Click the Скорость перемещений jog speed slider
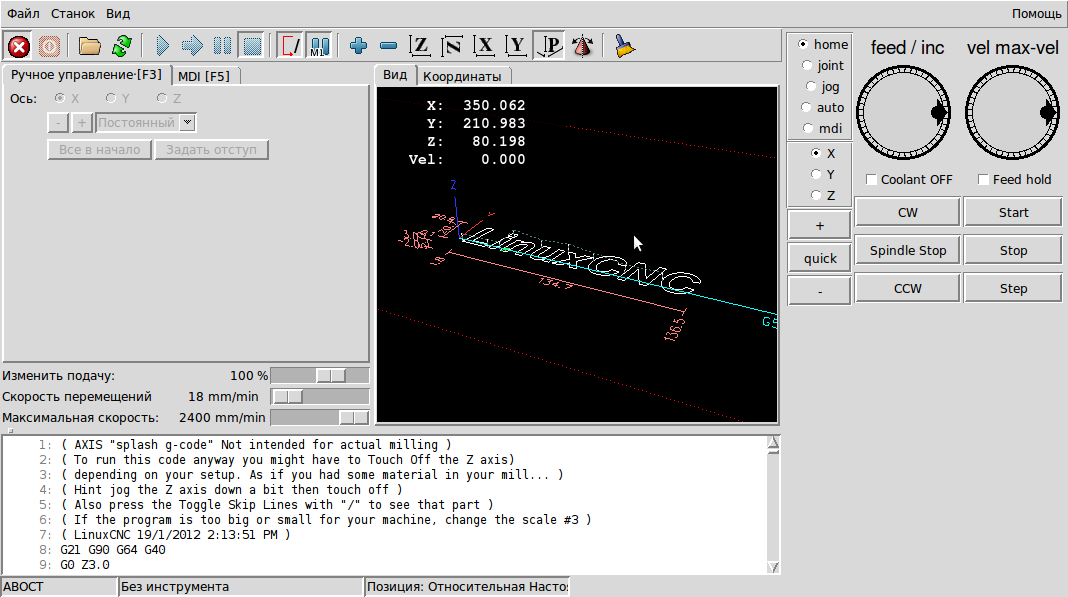The image size is (1068, 597). coord(320,397)
